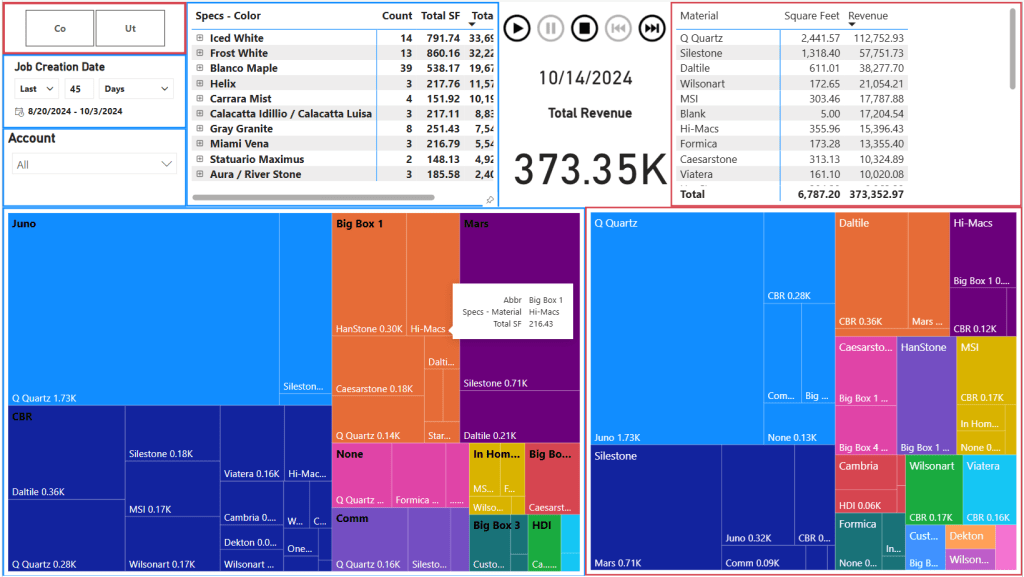Viewport: 1024px width, 577px height.
Task: Expand the Blanco Maple row
Action: coord(200,69)
